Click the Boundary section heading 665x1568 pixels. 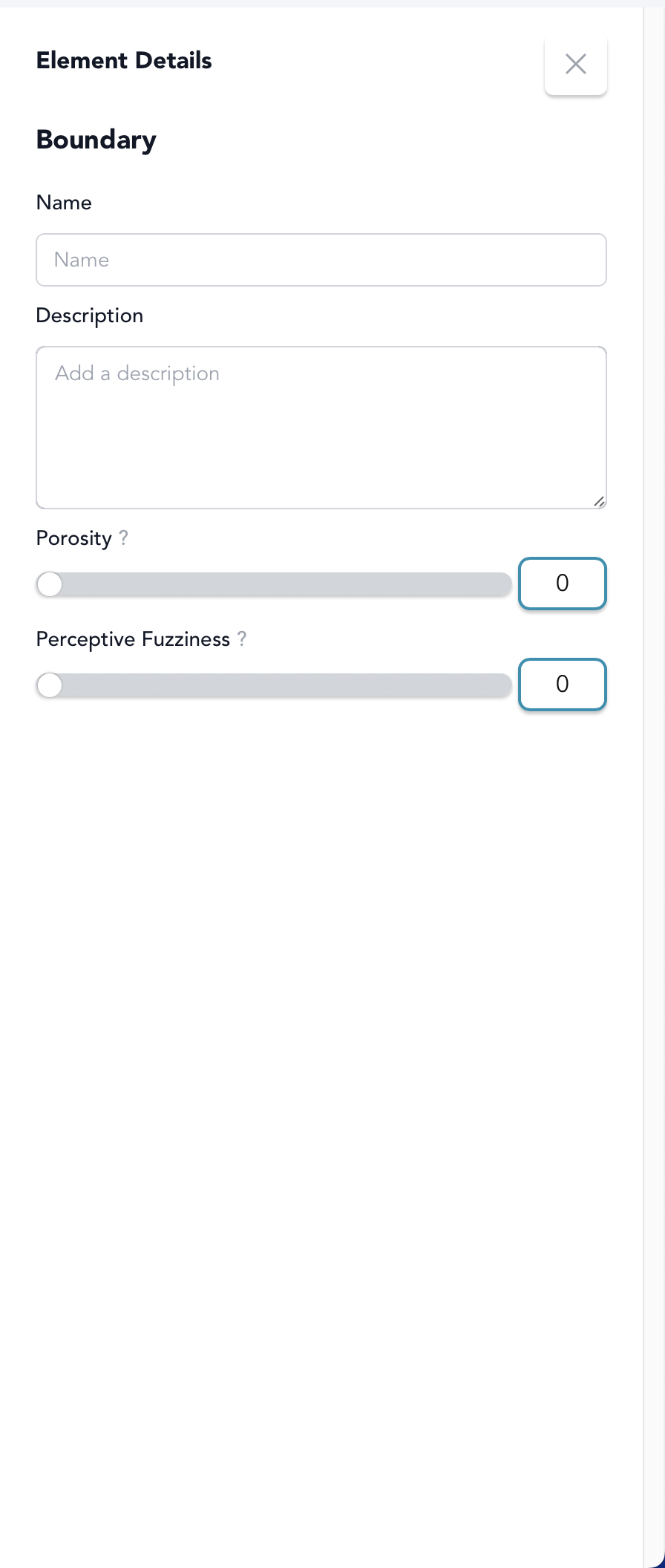pos(96,140)
